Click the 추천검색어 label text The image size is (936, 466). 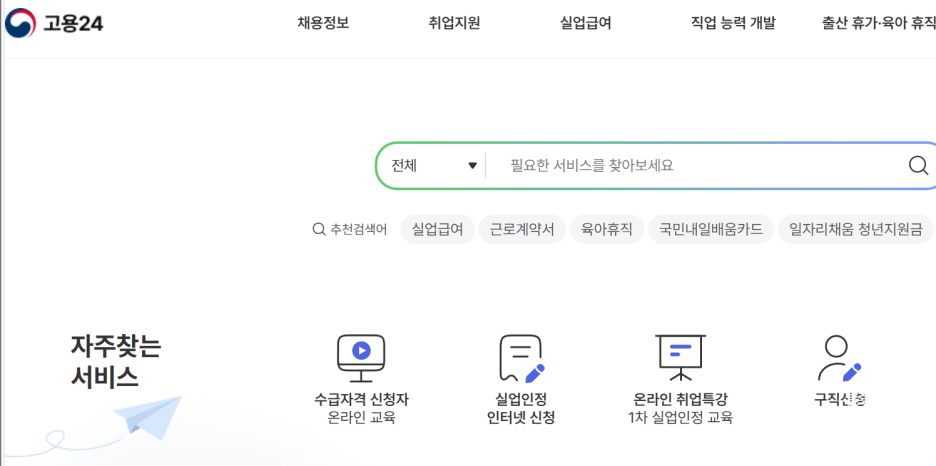tap(358, 230)
